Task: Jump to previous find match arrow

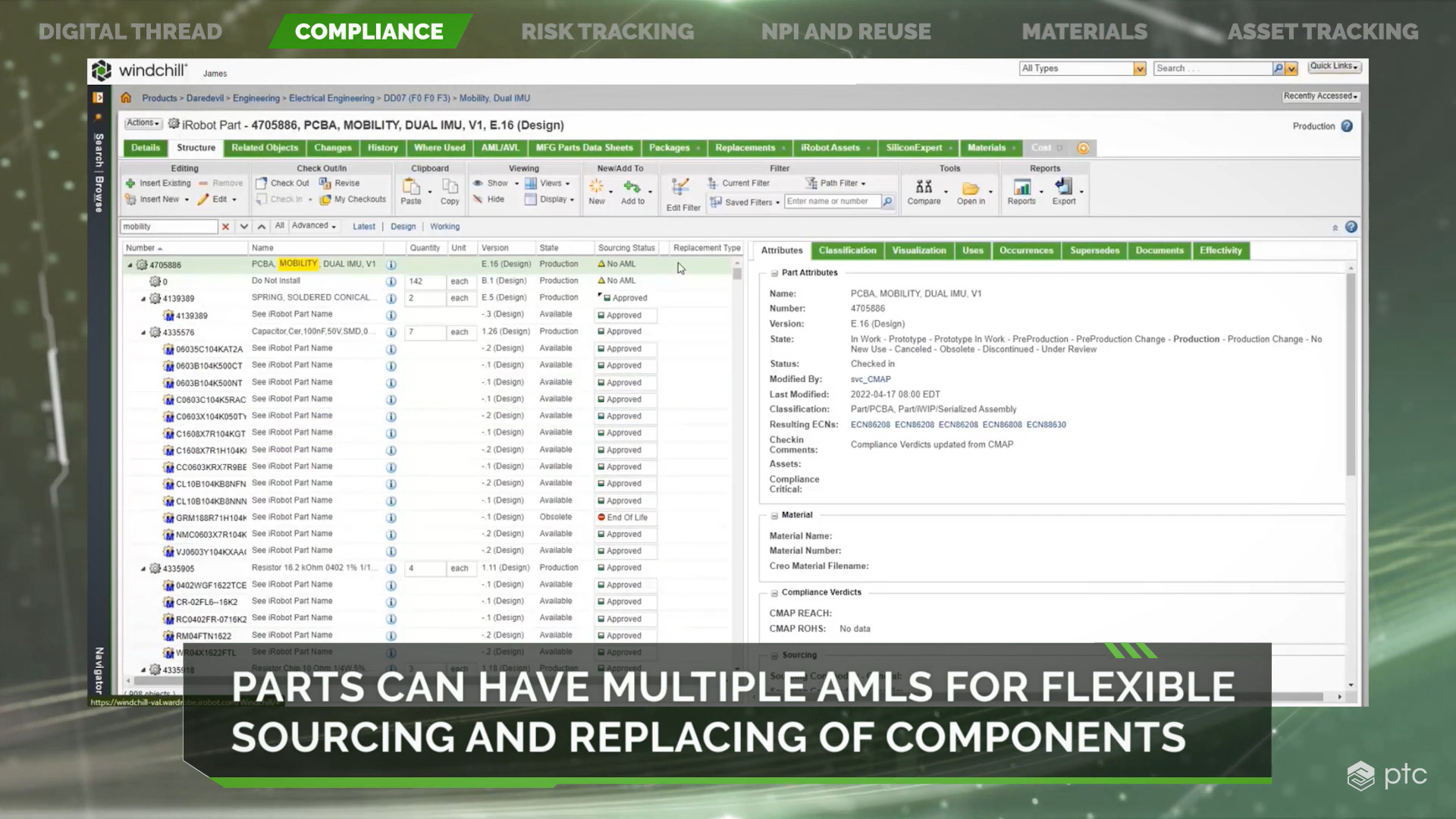Action: (x=261, y=227)
